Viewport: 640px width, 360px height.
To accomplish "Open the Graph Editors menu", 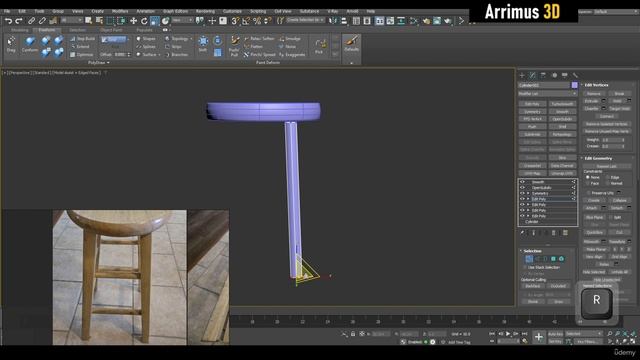I will [x=175, y=11].
